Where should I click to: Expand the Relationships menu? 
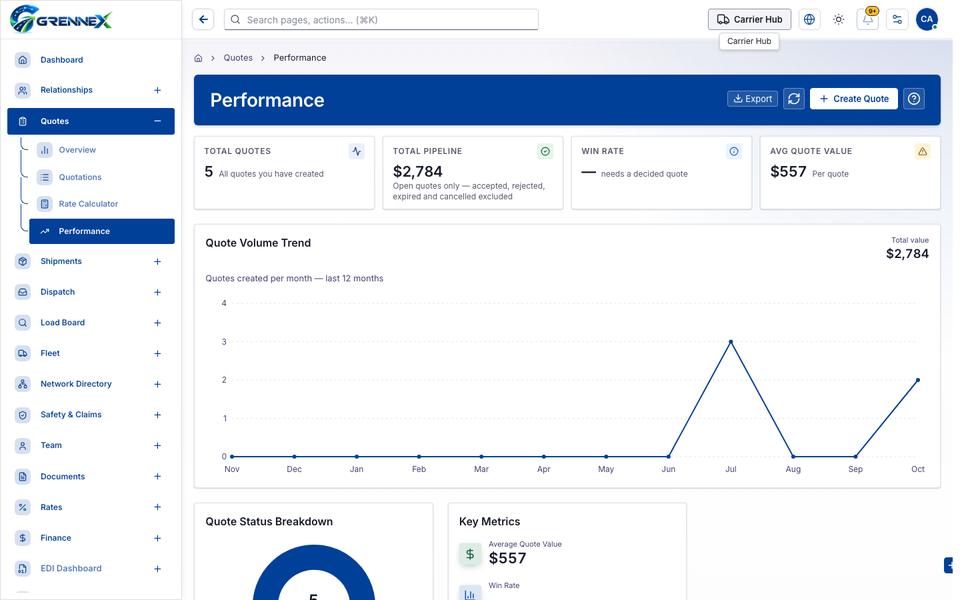point(157,90)
